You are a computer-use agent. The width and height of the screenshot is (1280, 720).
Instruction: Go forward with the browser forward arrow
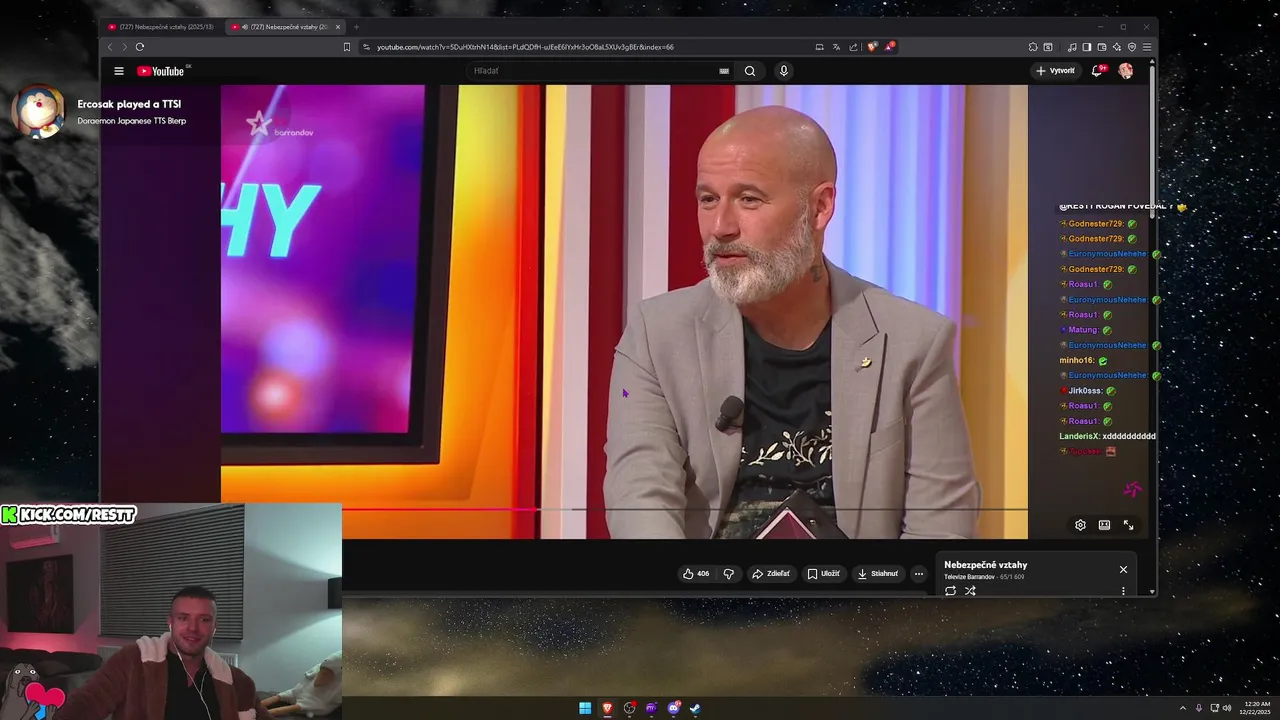point(124,47)
